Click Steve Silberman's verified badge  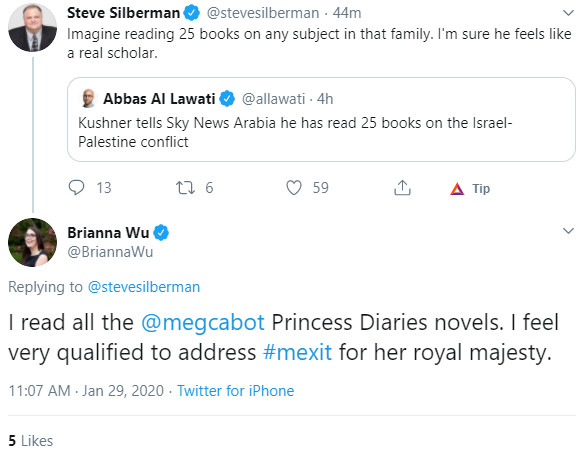coord(191,13)
